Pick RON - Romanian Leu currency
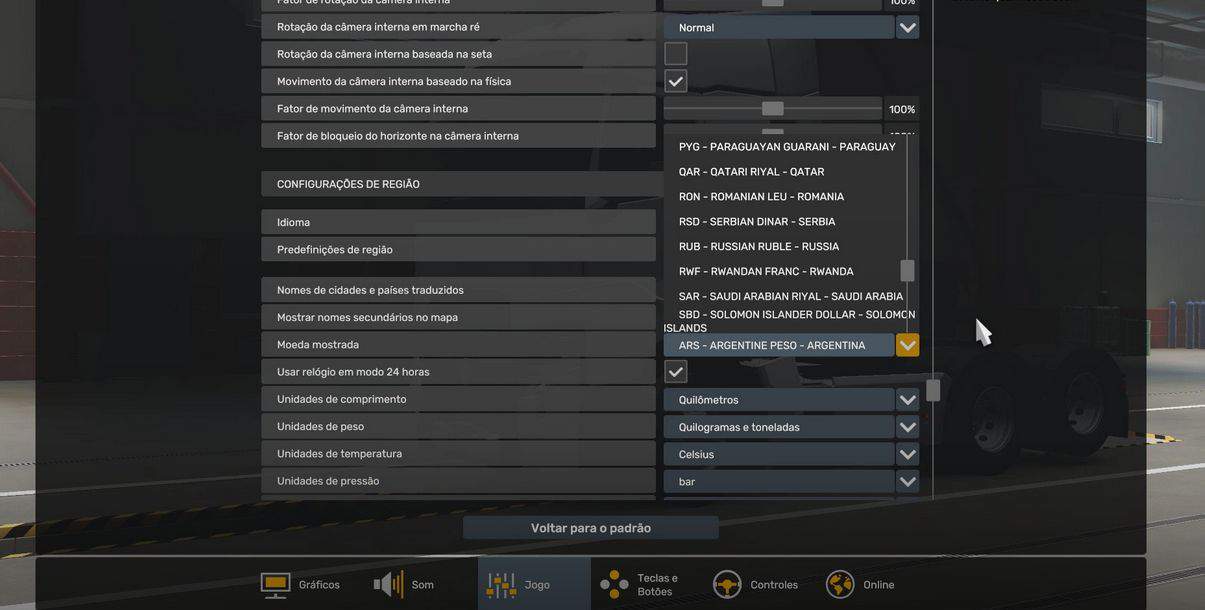 click(x=761, y=197)
